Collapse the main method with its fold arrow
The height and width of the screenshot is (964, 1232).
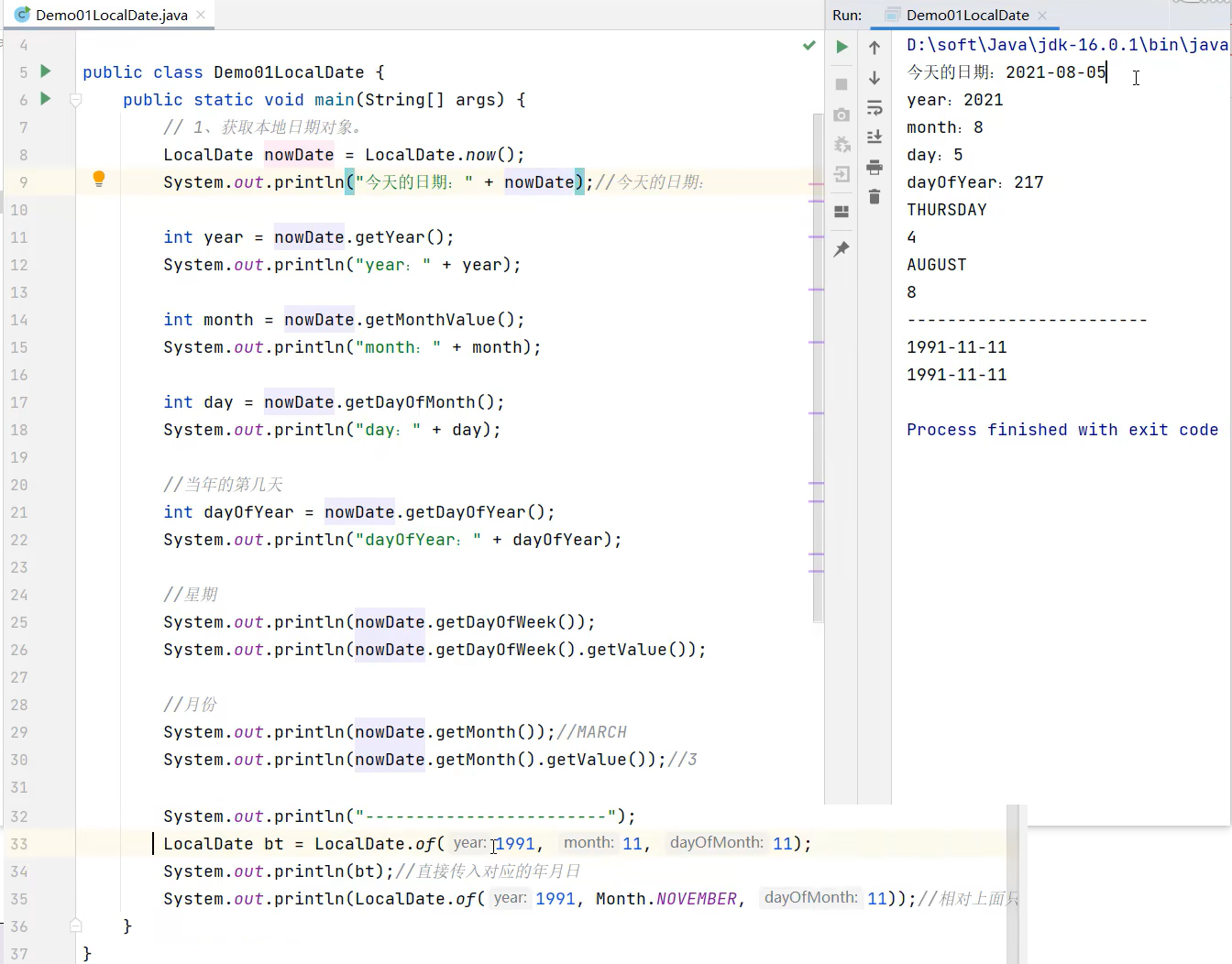click(75, 99)
